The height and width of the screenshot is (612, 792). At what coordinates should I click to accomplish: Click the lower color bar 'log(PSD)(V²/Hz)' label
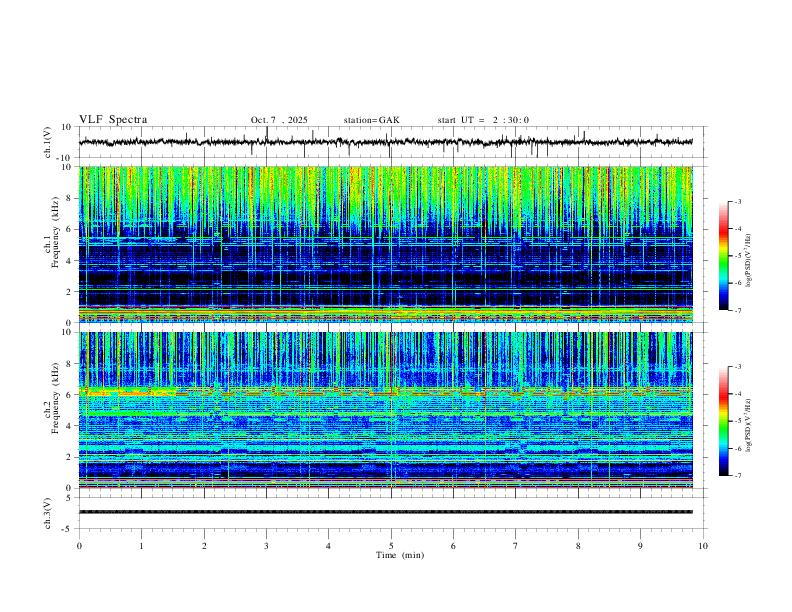(x=749, y=426)
